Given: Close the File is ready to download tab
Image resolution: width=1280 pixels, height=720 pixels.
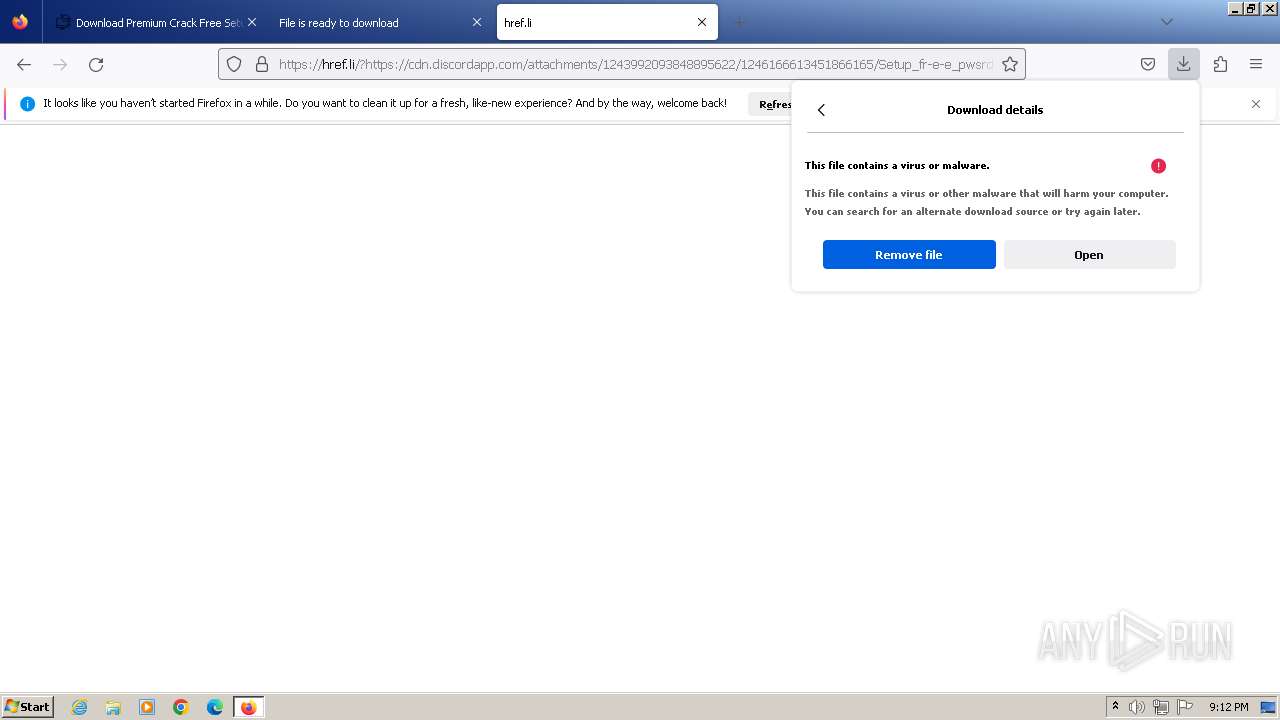Looking at the screenshot, I should (x=477, y=22).
